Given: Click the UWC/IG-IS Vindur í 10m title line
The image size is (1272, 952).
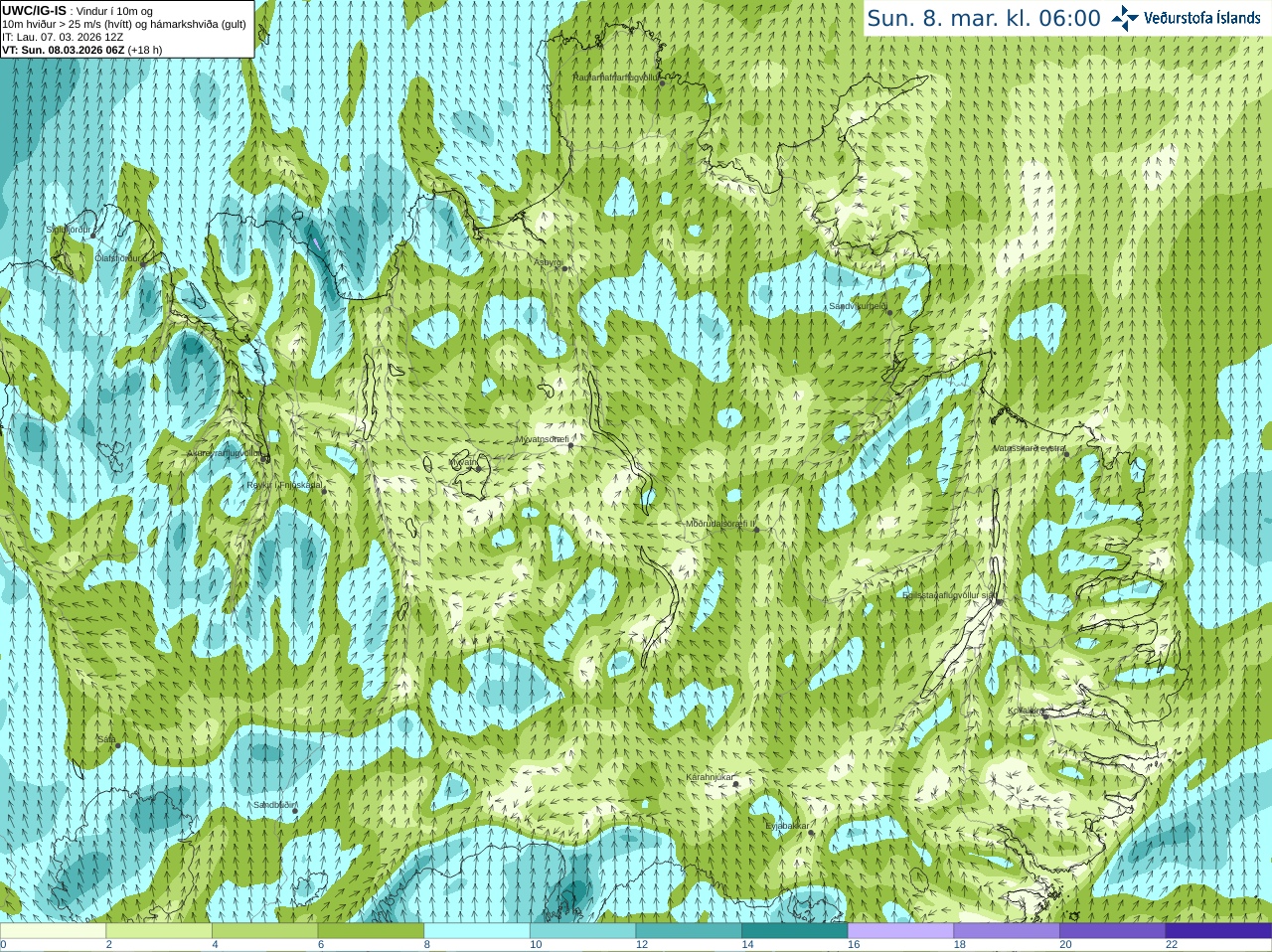Looking at the screenshot, I should [x=78, y=11].
